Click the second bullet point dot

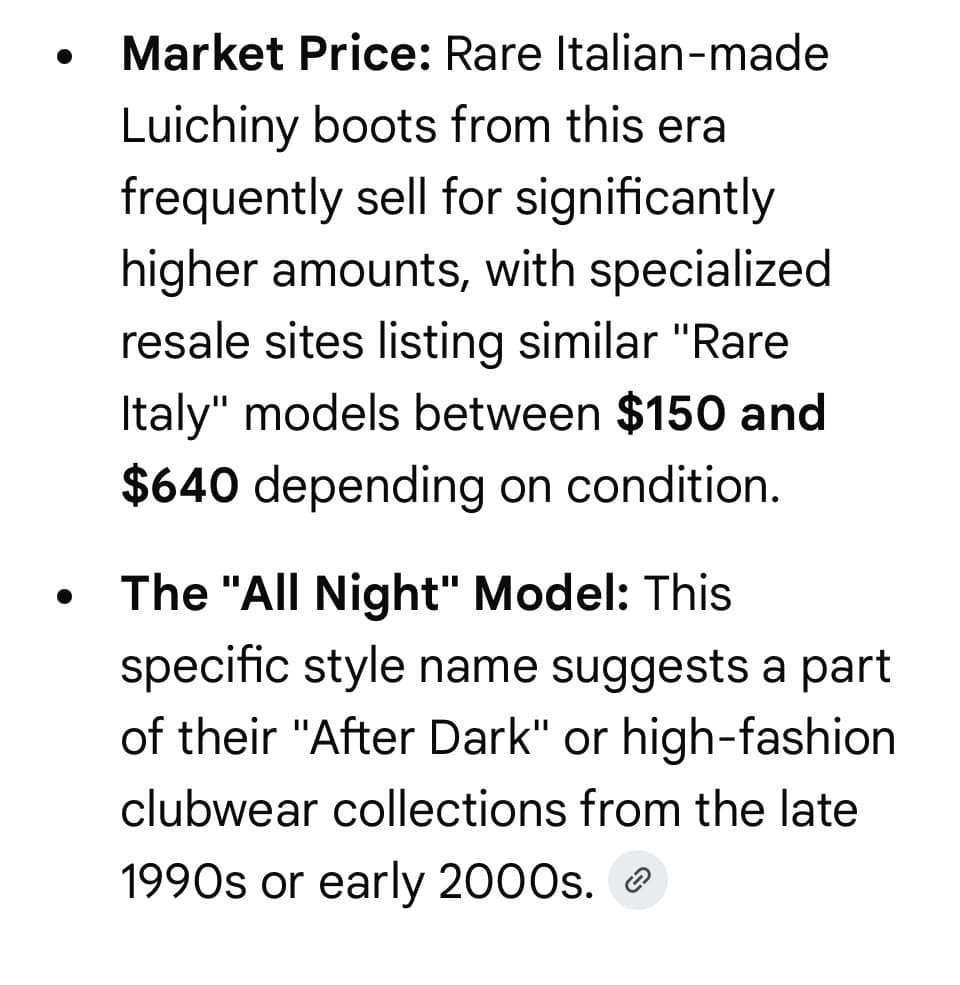66,598
